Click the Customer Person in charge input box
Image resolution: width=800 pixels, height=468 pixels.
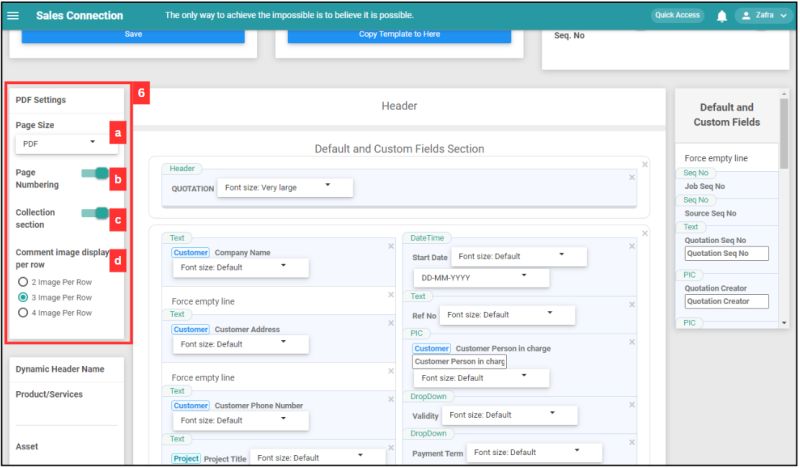pos(459,361)
